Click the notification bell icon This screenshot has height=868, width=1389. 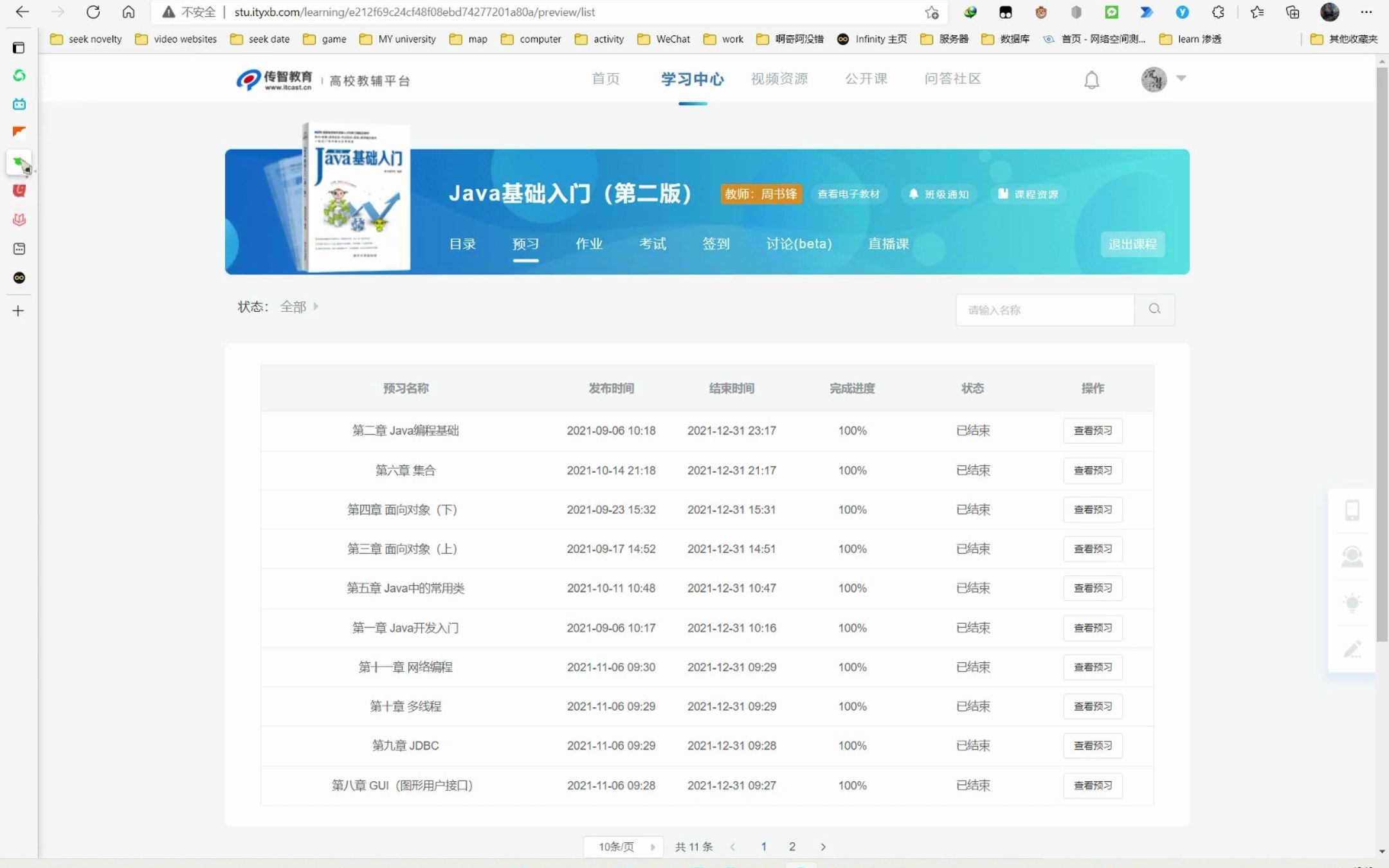(1091, 80)
